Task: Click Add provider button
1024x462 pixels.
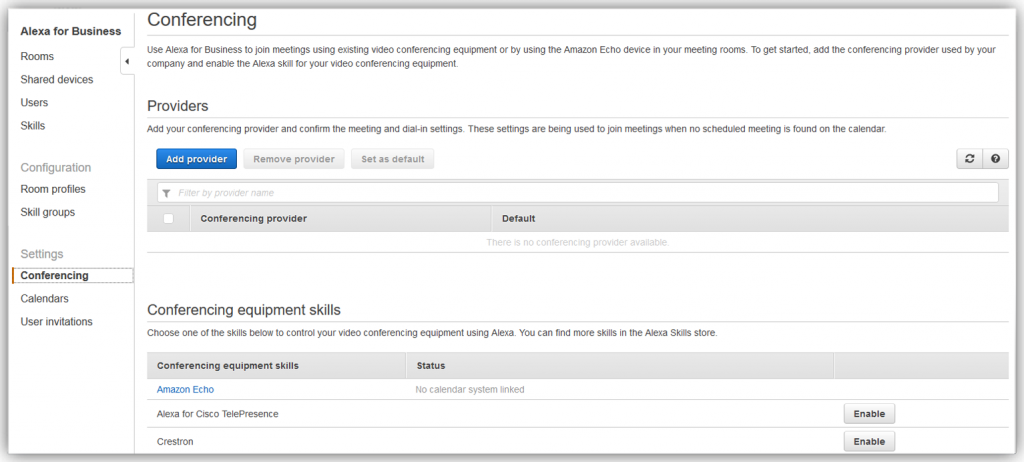Action: coord(197,159)
